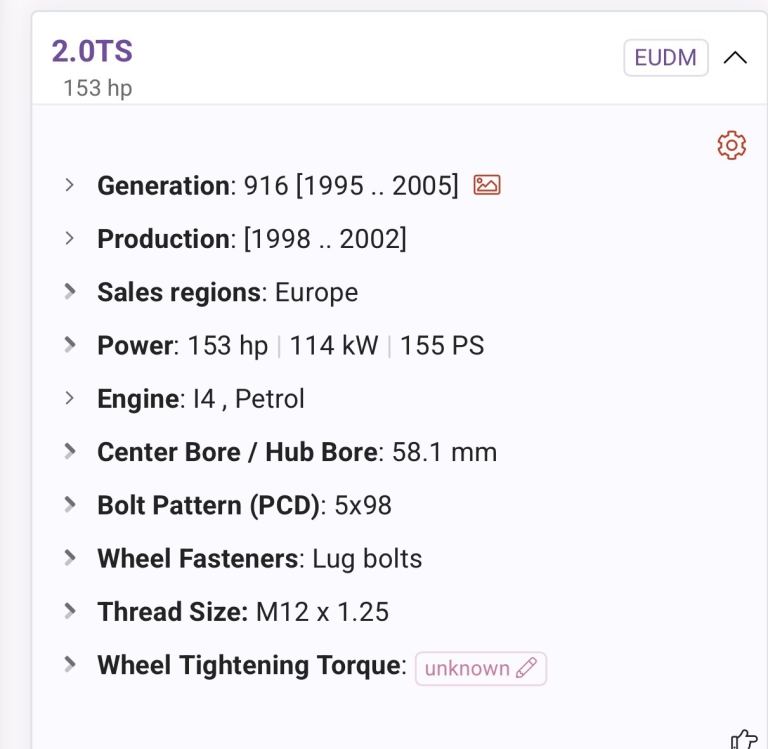Expand the Sales regions row
This screenshot has width=768, height=749.
tap(70, 291)
